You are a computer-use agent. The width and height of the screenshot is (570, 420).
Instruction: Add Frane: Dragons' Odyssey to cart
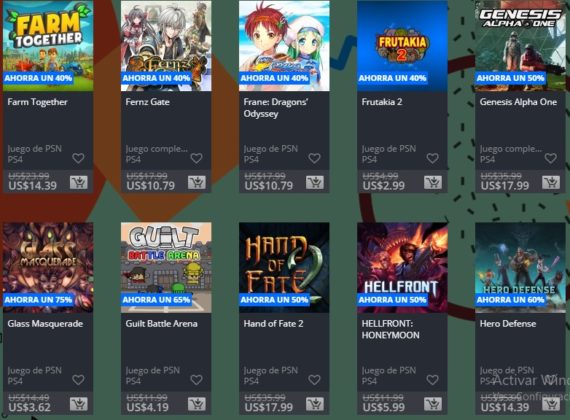315,182
